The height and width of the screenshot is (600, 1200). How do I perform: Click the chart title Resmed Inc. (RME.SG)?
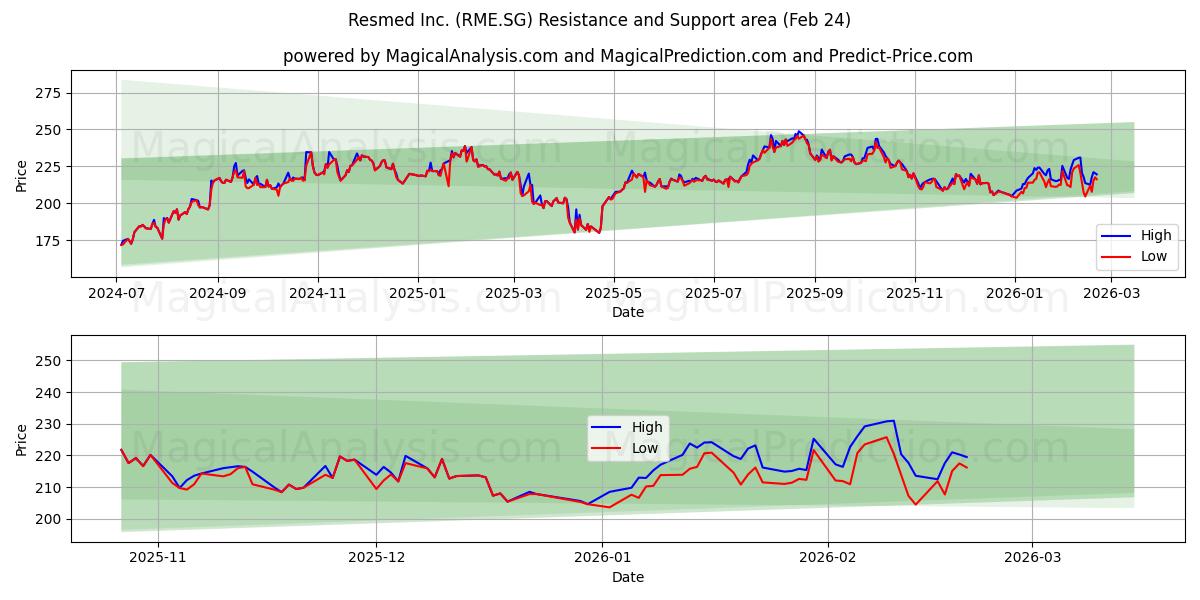[600, 22]
